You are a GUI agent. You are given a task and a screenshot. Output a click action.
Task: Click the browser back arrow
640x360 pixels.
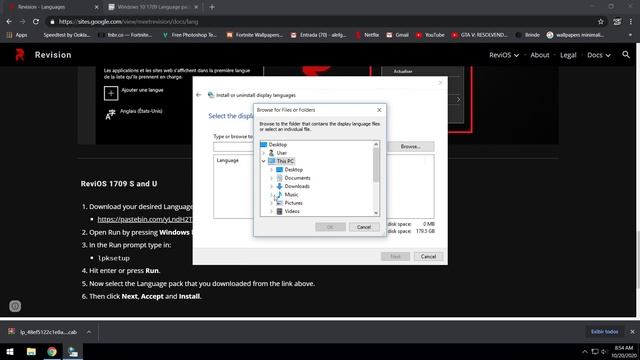[9, 22]
